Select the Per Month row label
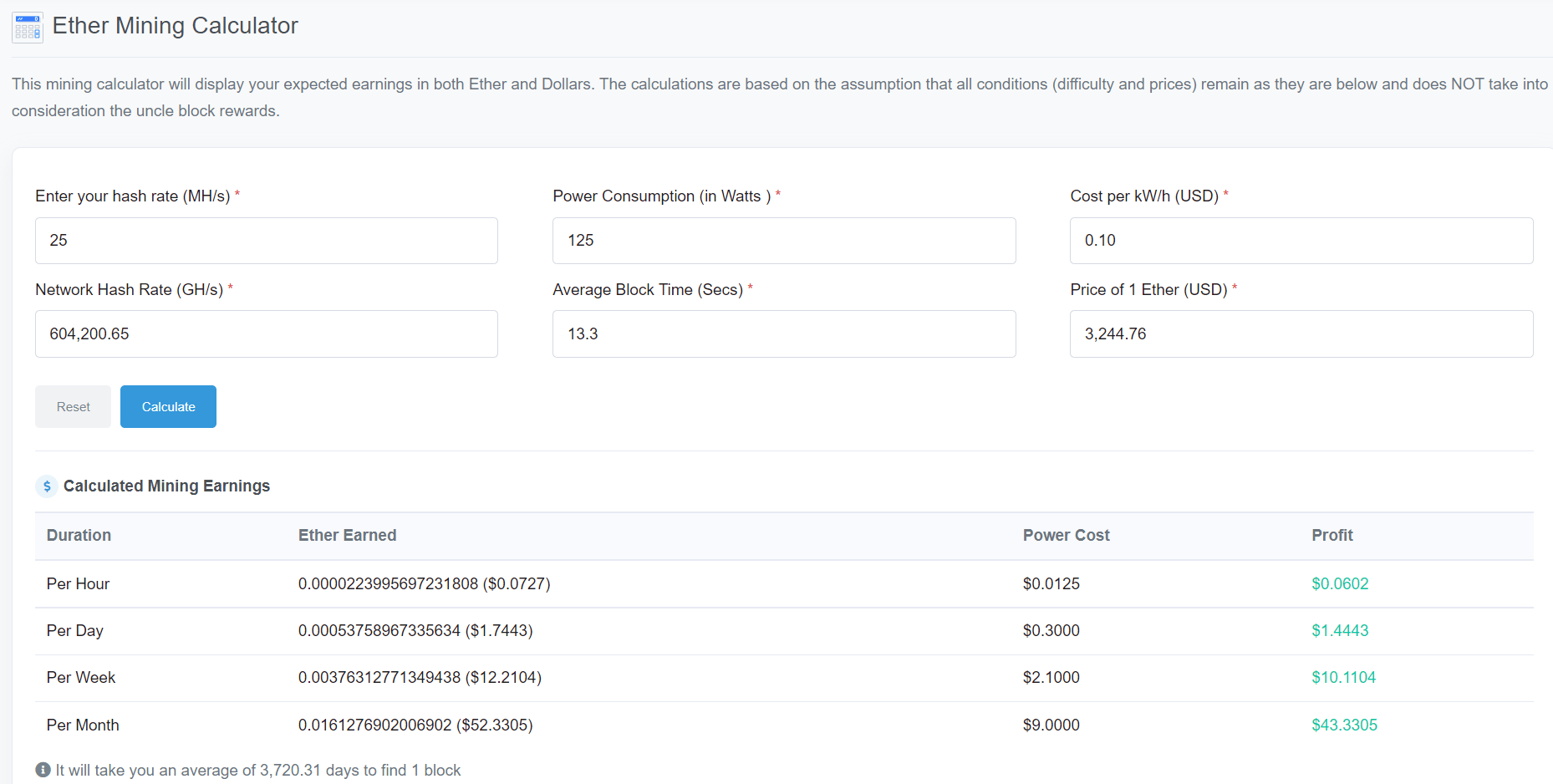Image resolution: width=1553 pixels, height=784 pixels. [x=83, y=725]
